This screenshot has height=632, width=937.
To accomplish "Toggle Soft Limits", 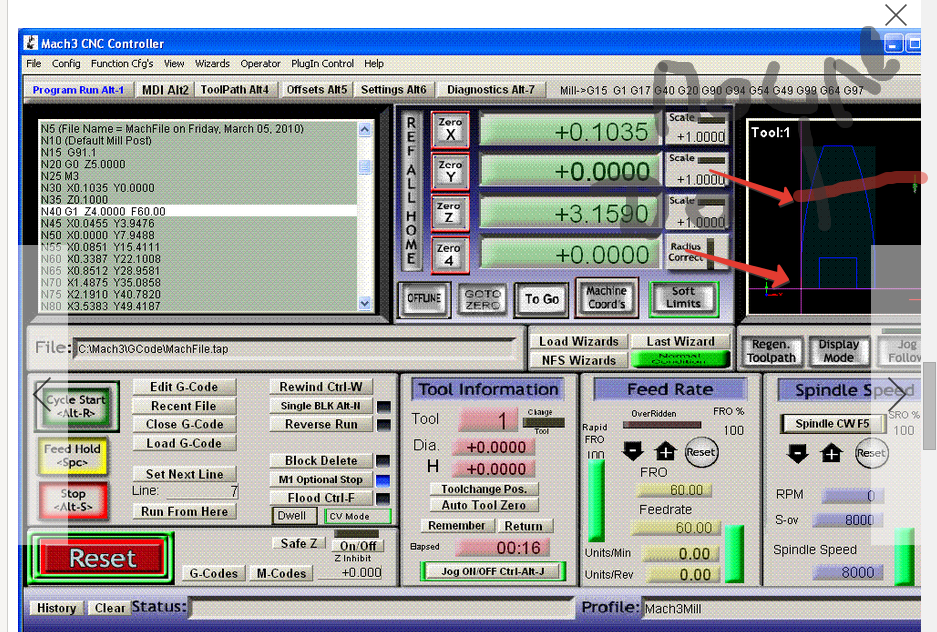I will 683,297.
